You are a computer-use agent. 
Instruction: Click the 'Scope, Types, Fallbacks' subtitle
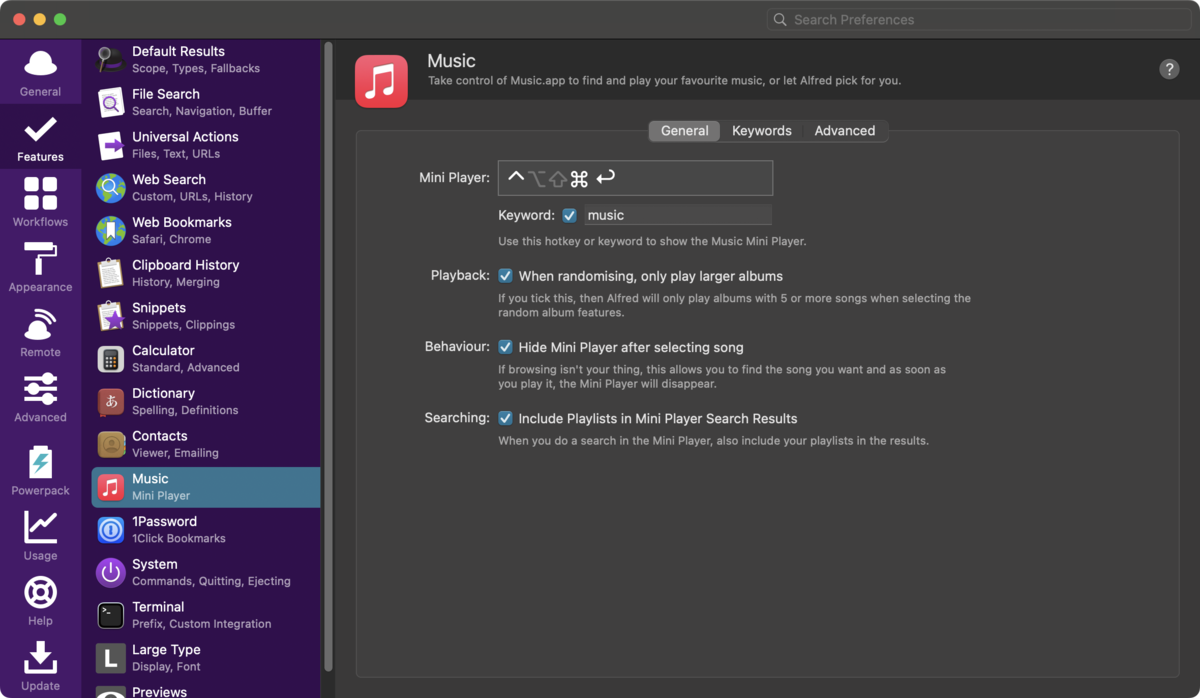[x=196, y=68]
